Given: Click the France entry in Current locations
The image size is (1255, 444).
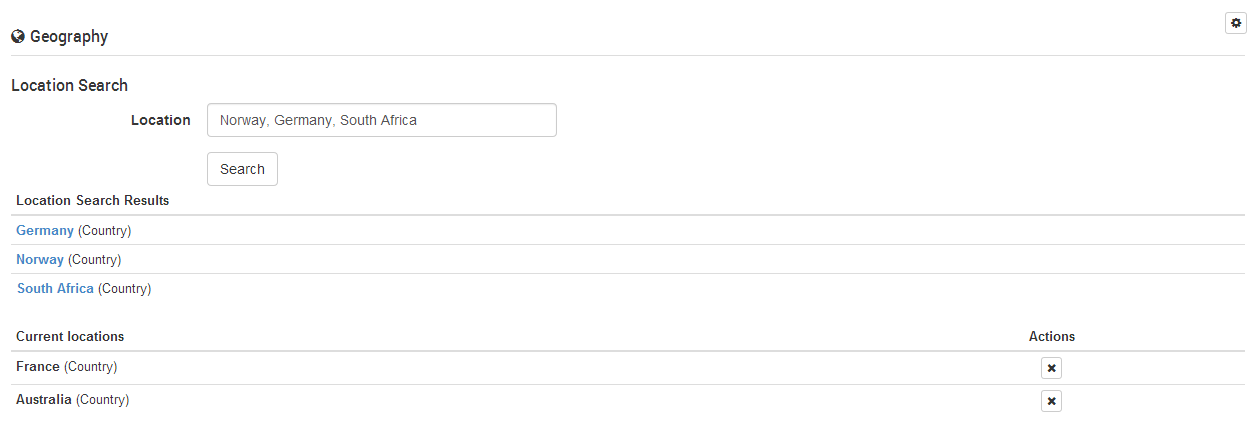Looking at the screenshot, I should 38,367.
